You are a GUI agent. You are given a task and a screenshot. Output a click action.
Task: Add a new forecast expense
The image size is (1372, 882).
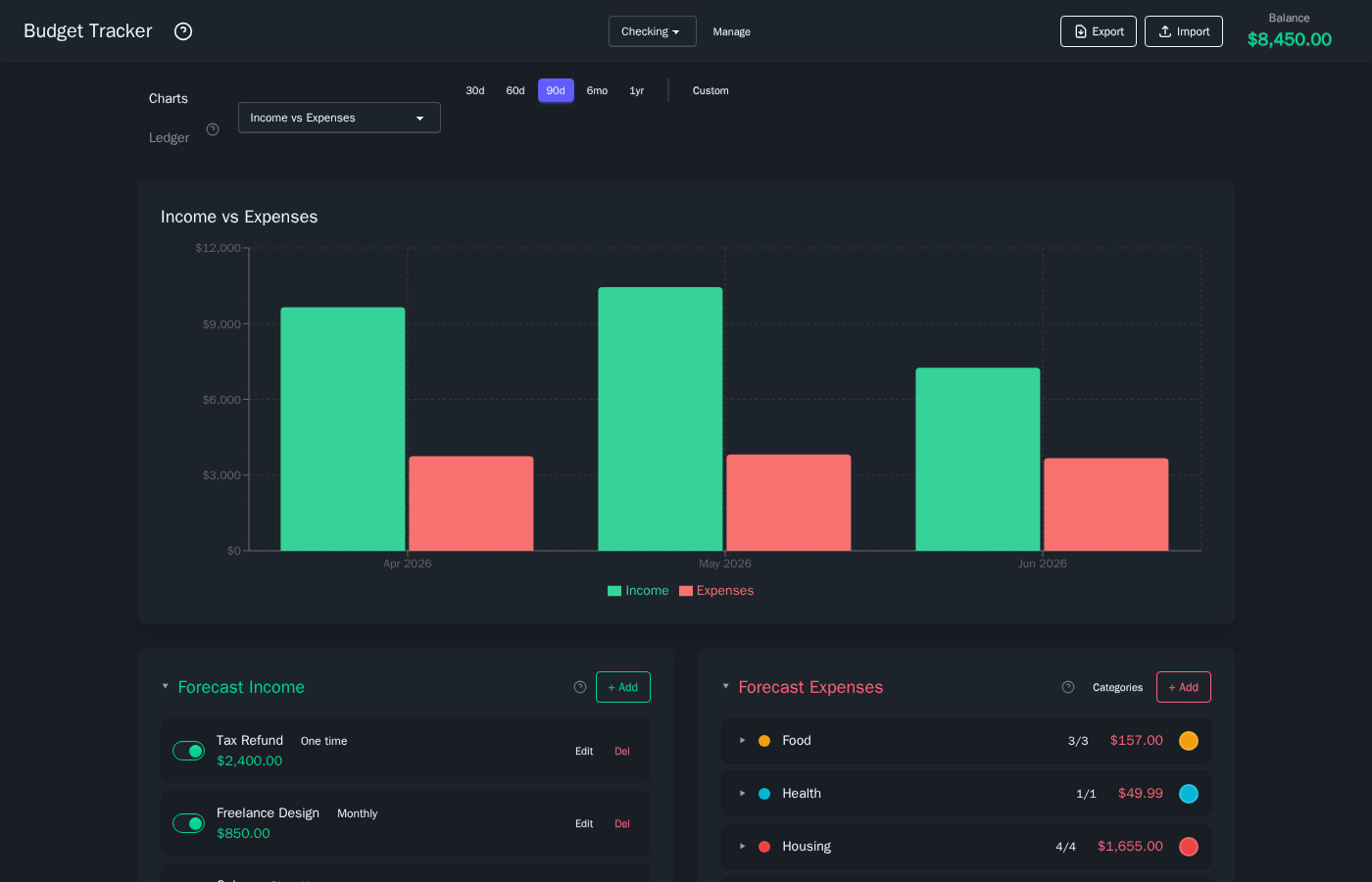coord(1183,687)
